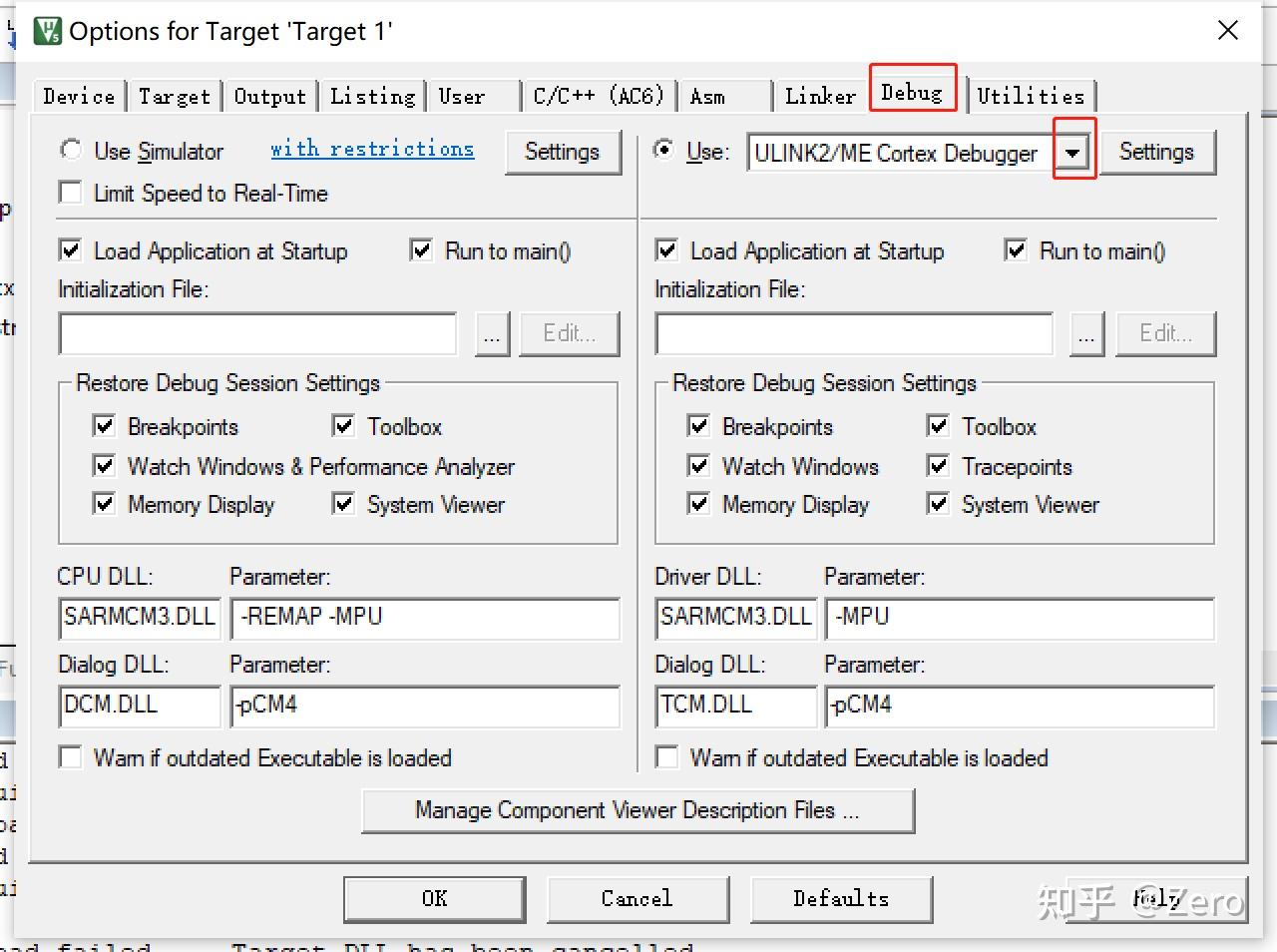Image resolution: width=1277 pixels, height=952 pixels.
Task: Click the Defaults button
Action: [840, 898]
